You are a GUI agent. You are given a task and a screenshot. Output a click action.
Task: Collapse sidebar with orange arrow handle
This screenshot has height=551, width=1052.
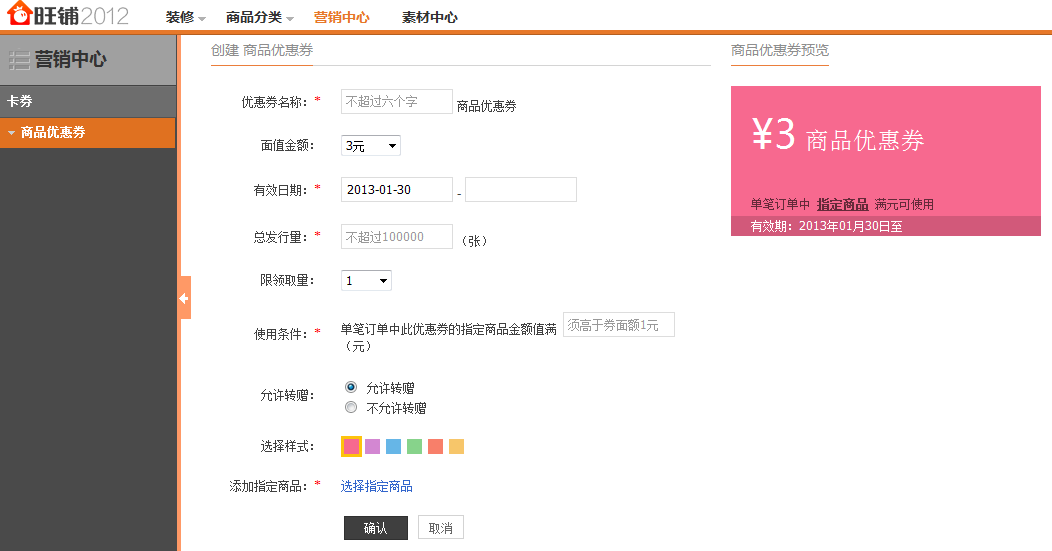pyautogui.click(x=185, y=298)
